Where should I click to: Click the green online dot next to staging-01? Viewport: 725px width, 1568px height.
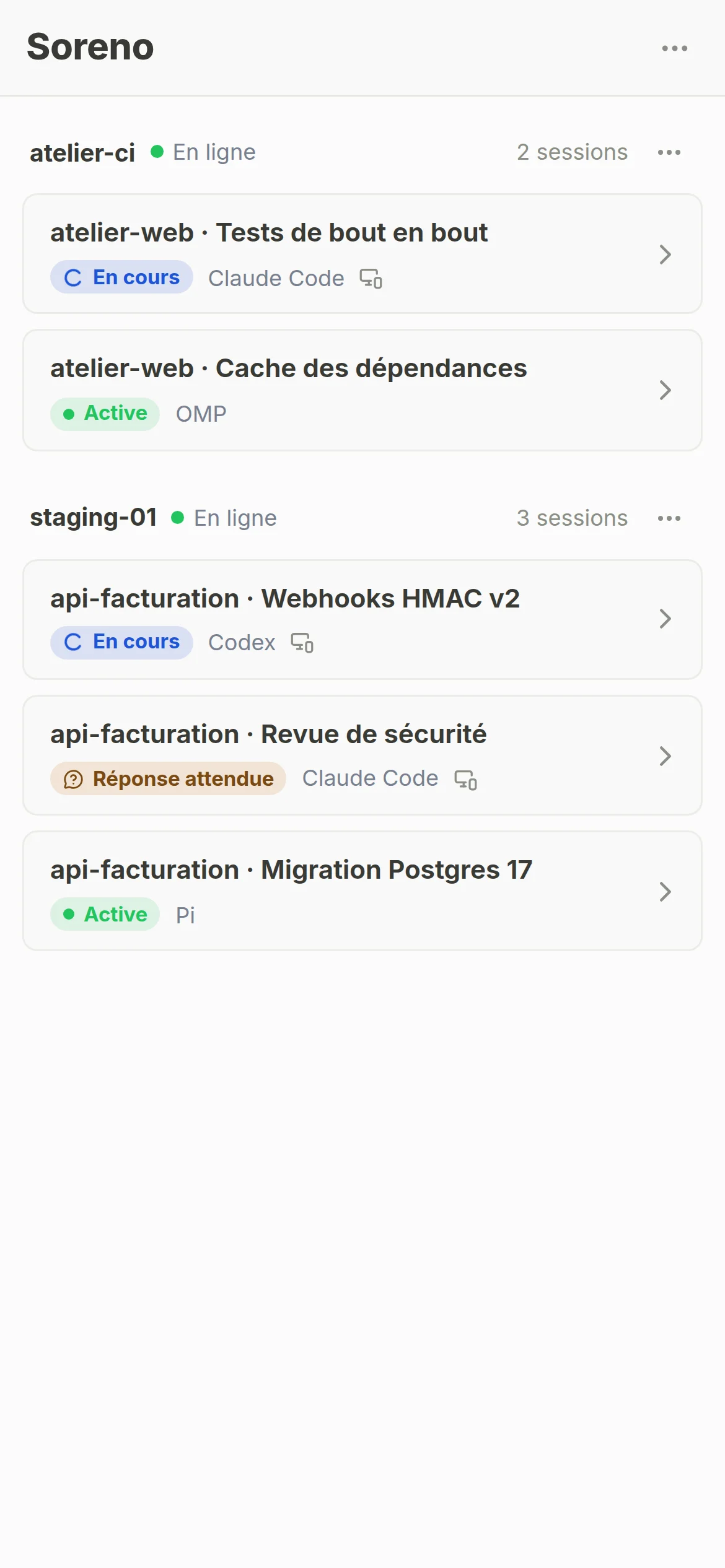(178, 517)
